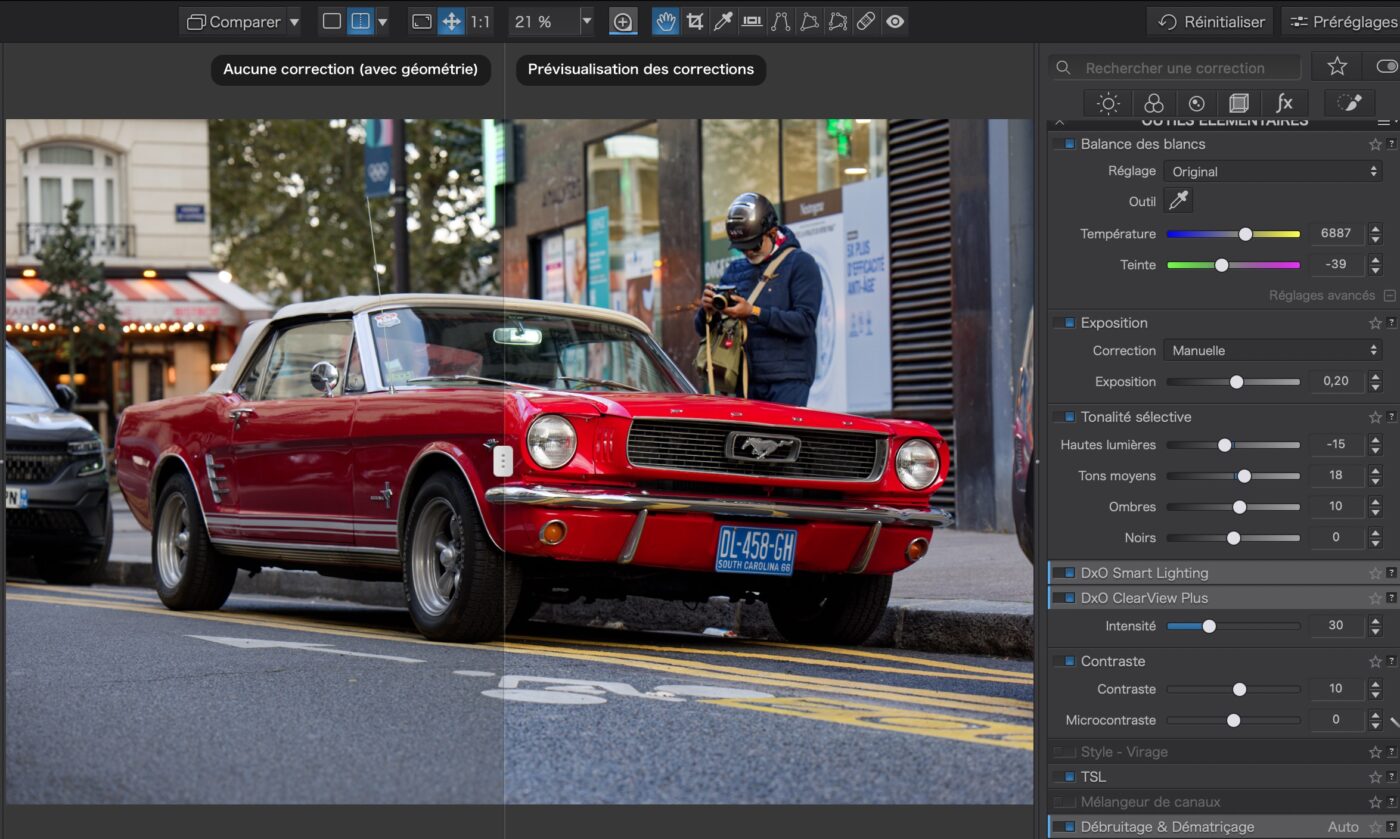Click the Réinitialiser button
The width and height of the screenshot is (1400, 839).
[x=1210, y=21]
